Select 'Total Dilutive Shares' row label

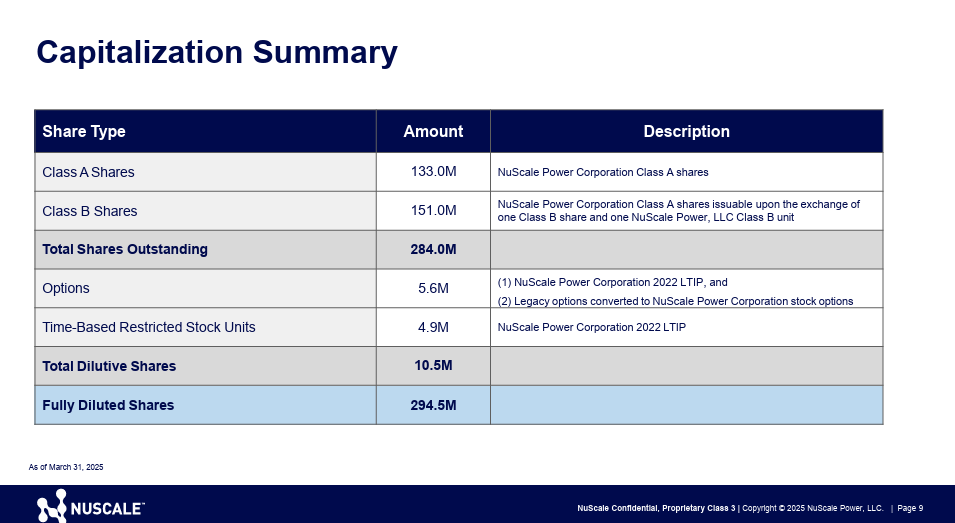point(109,367)
